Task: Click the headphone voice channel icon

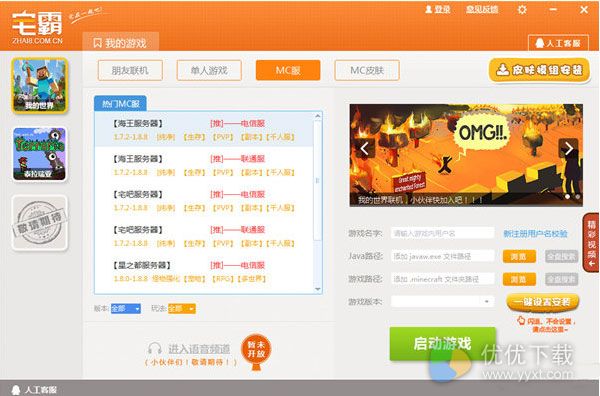Action: click(x=155, y=349)
